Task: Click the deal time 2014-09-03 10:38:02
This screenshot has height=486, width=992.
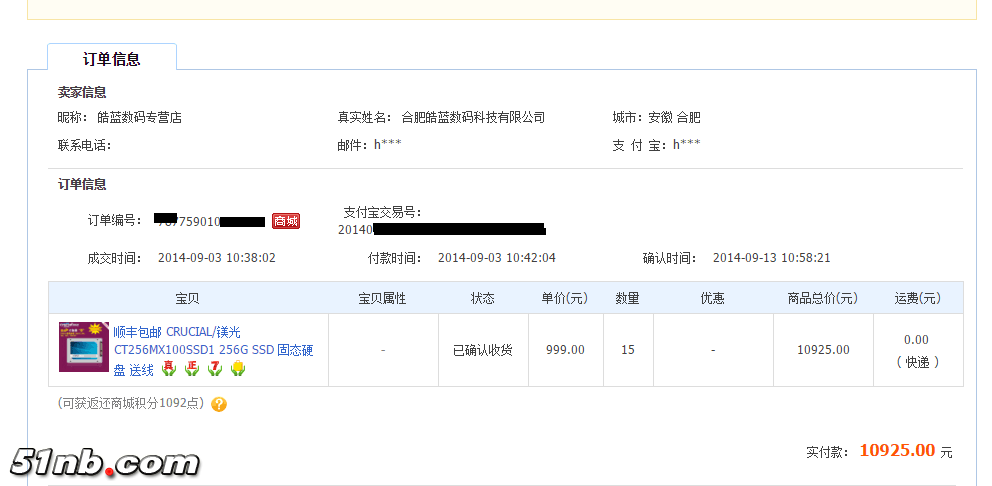Action: [x=217, y=258]
